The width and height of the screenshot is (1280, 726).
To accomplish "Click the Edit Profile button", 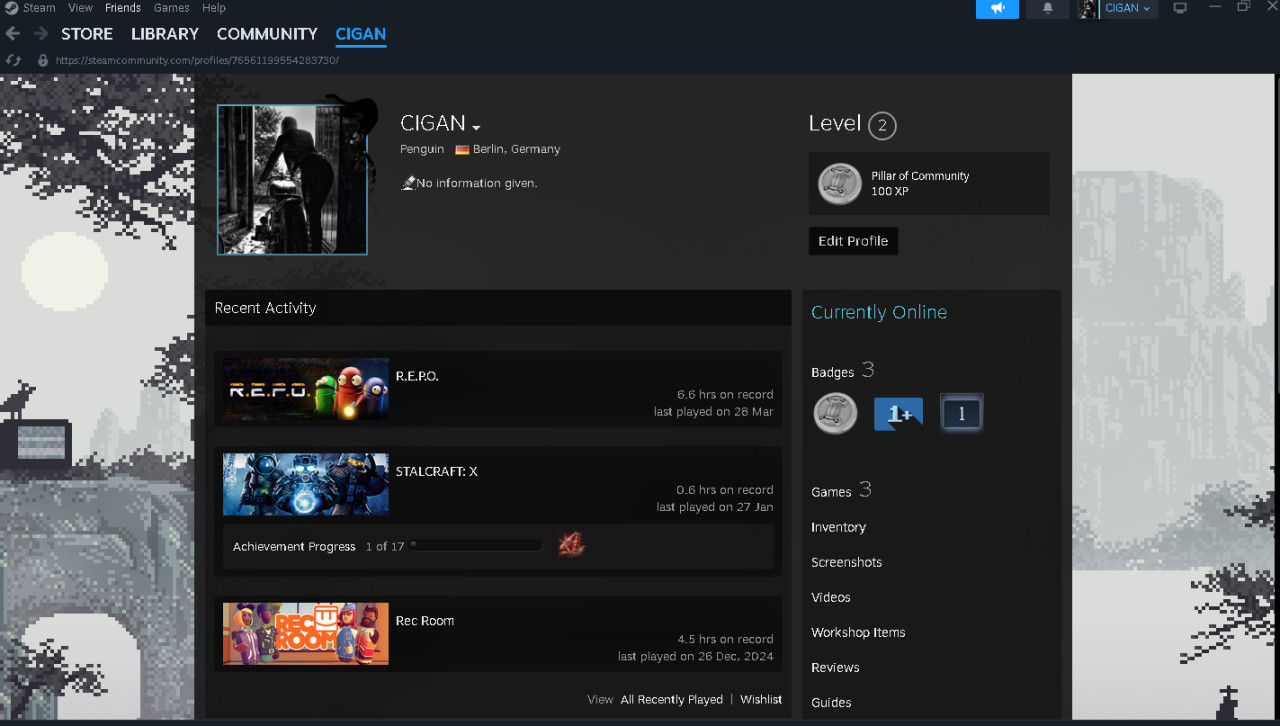I will pos(852,240).
